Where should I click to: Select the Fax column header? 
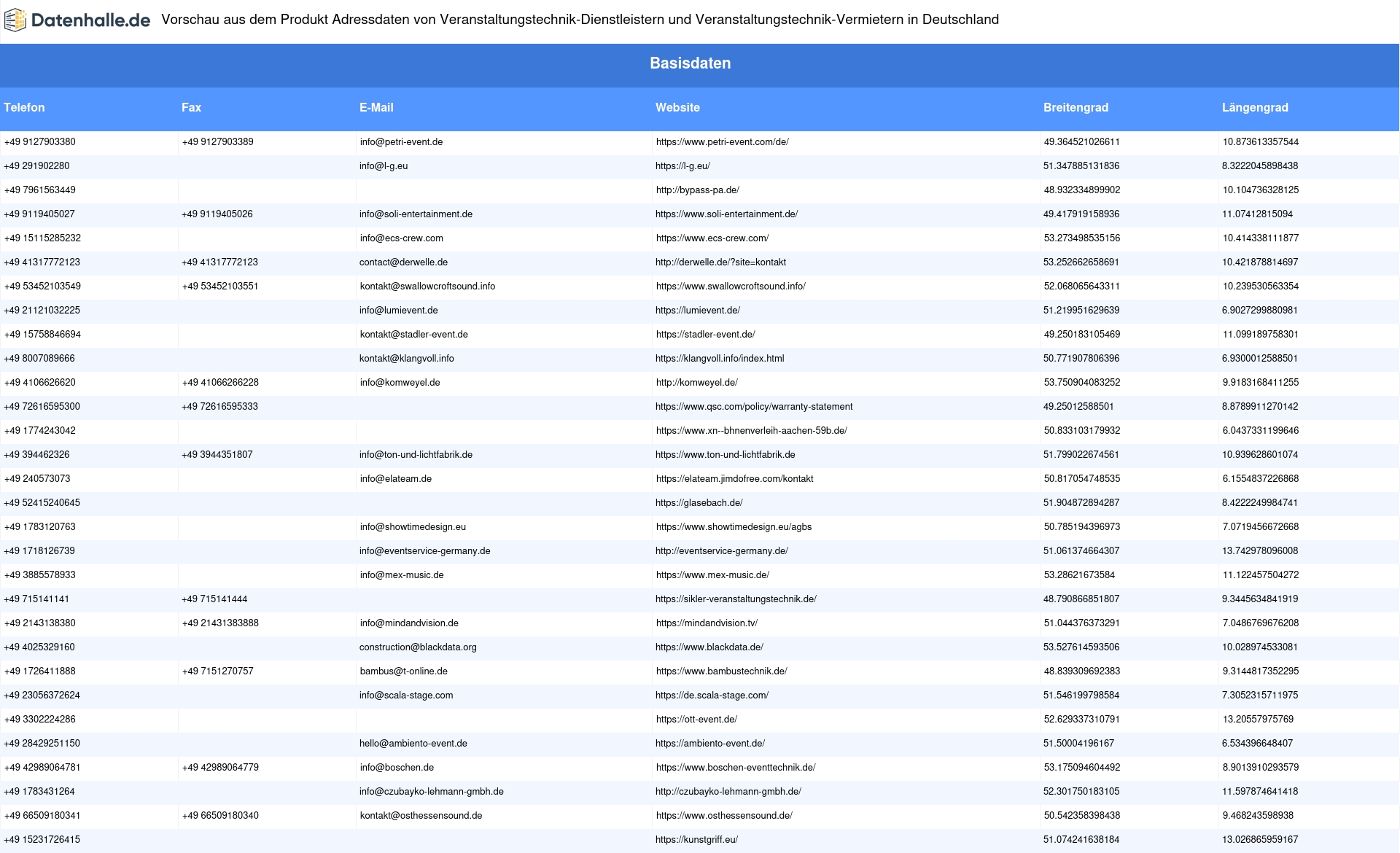[191, 107]
